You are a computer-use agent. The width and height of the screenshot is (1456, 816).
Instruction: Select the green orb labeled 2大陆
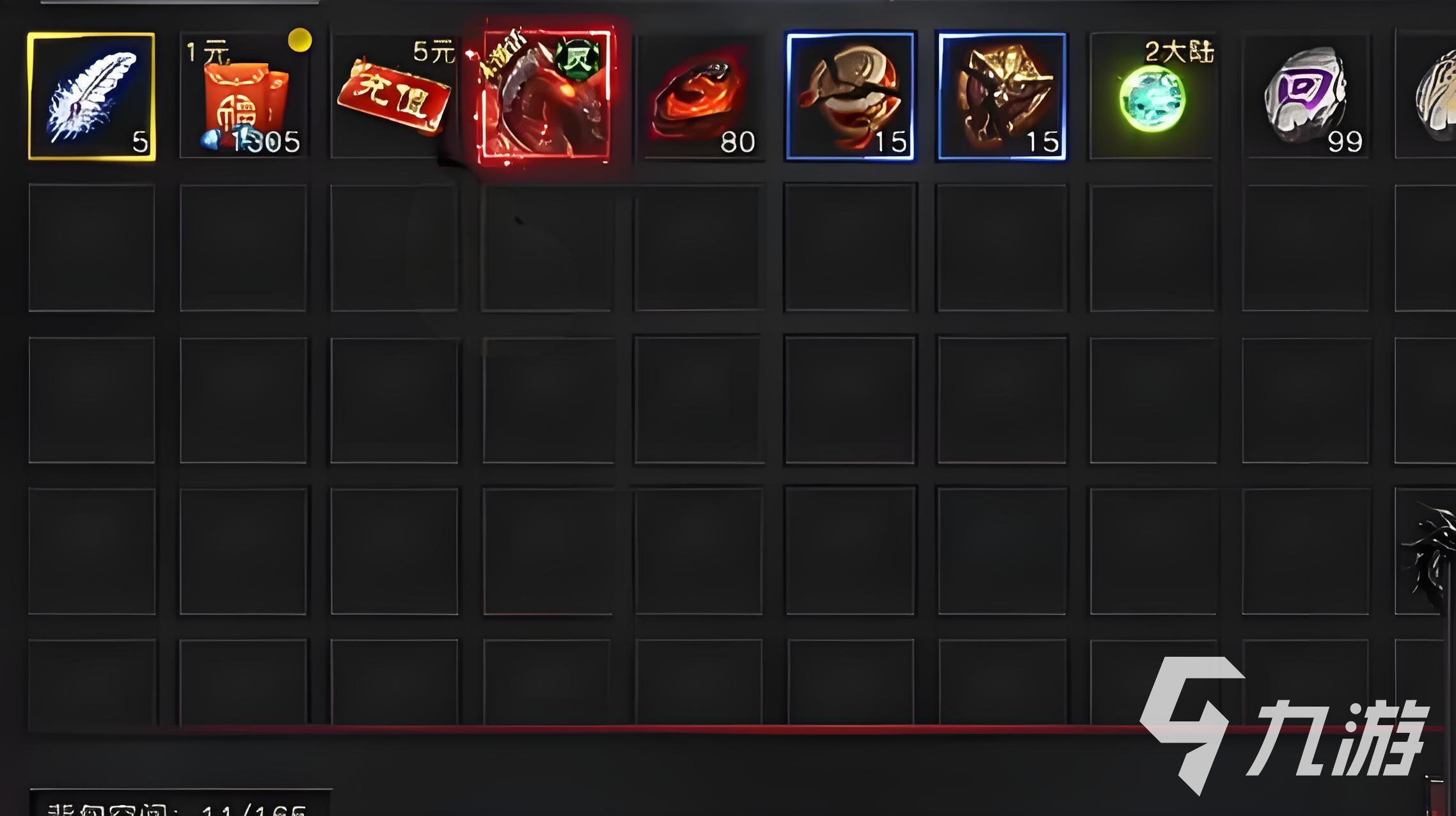tap(1153, 96)
